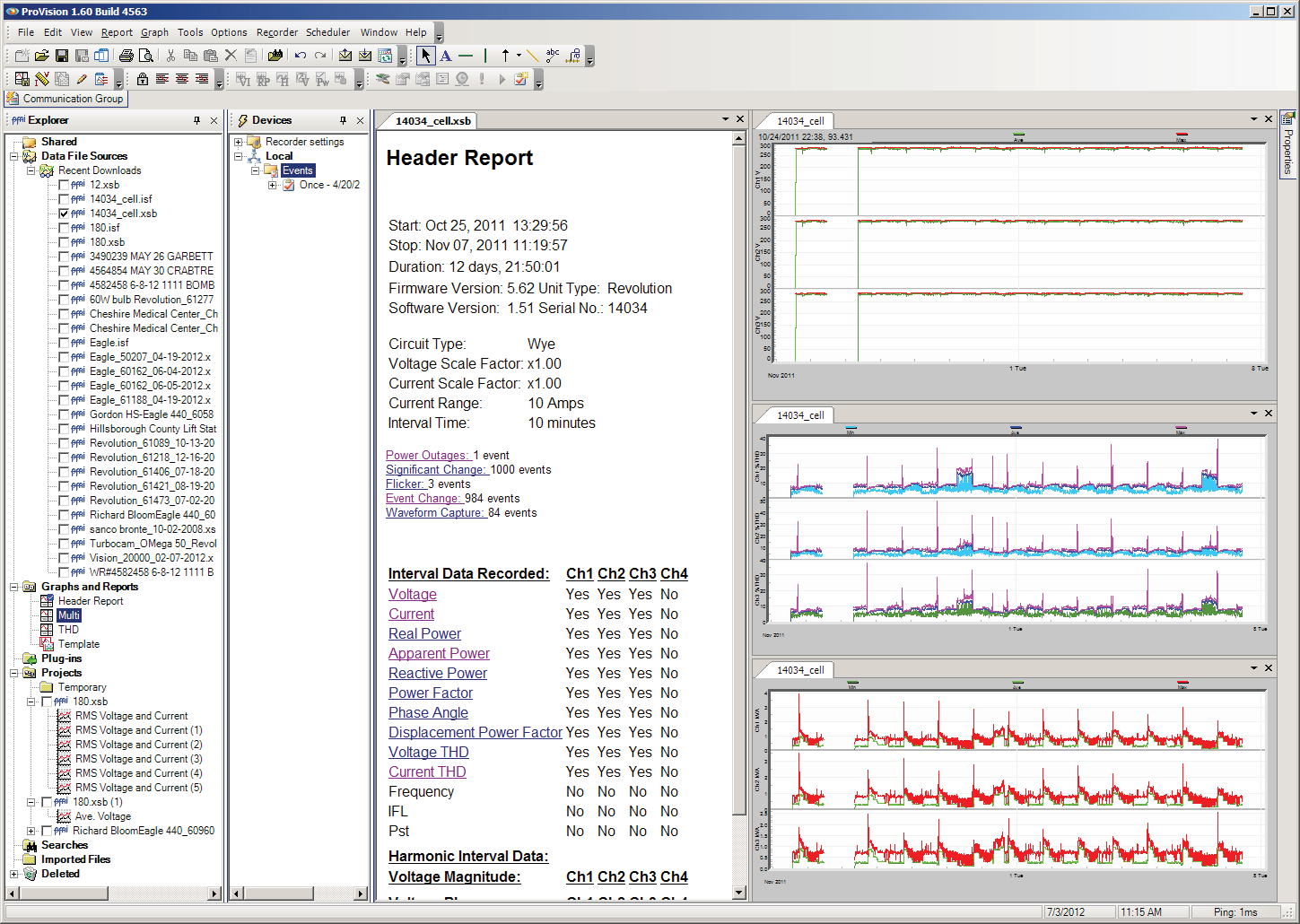1300x924 pixels.
Task: Select the lock icon in the graph toolbar
Action: coord(144,78)
